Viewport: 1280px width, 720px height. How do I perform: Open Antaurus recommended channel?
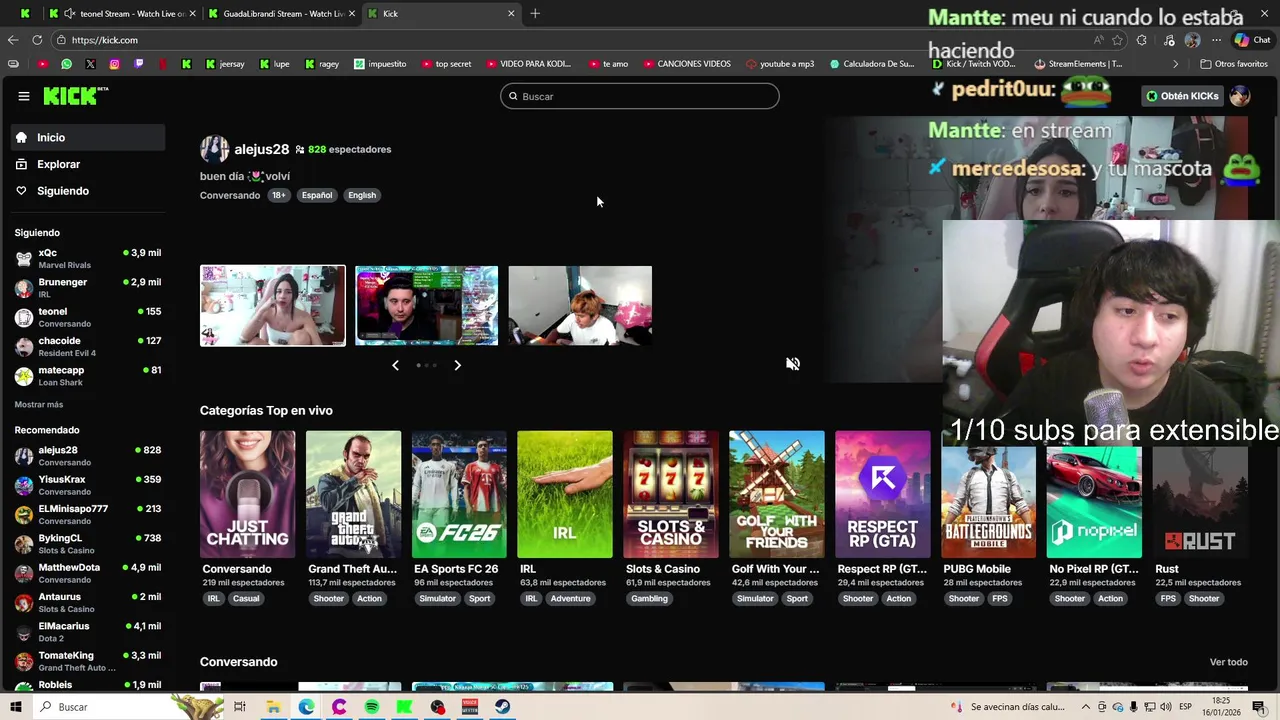coord(89,602)
